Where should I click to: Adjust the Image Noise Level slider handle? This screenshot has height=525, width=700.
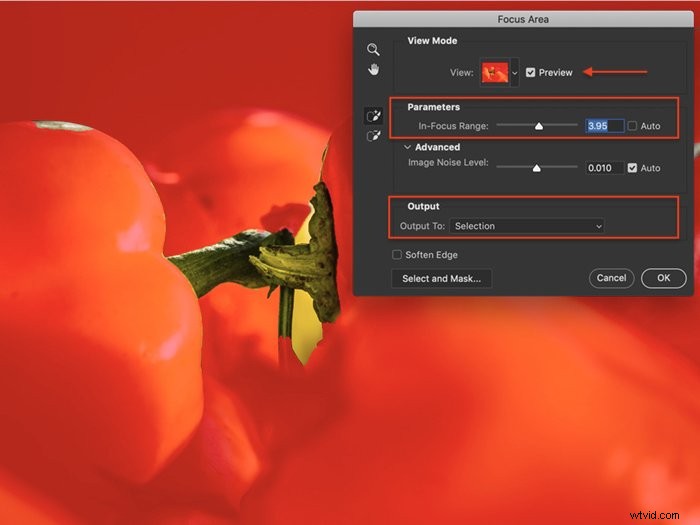pyautogui.click(x=537, y=168)
